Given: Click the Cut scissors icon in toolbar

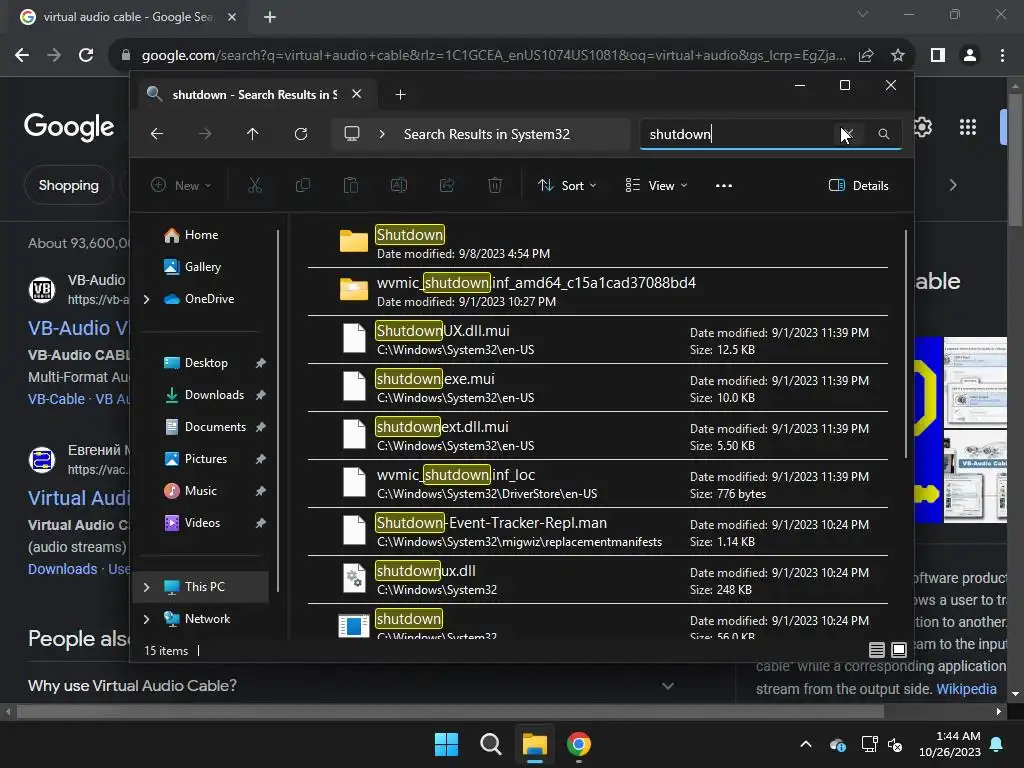Looking at the screenshot, I should coord(255,185).
